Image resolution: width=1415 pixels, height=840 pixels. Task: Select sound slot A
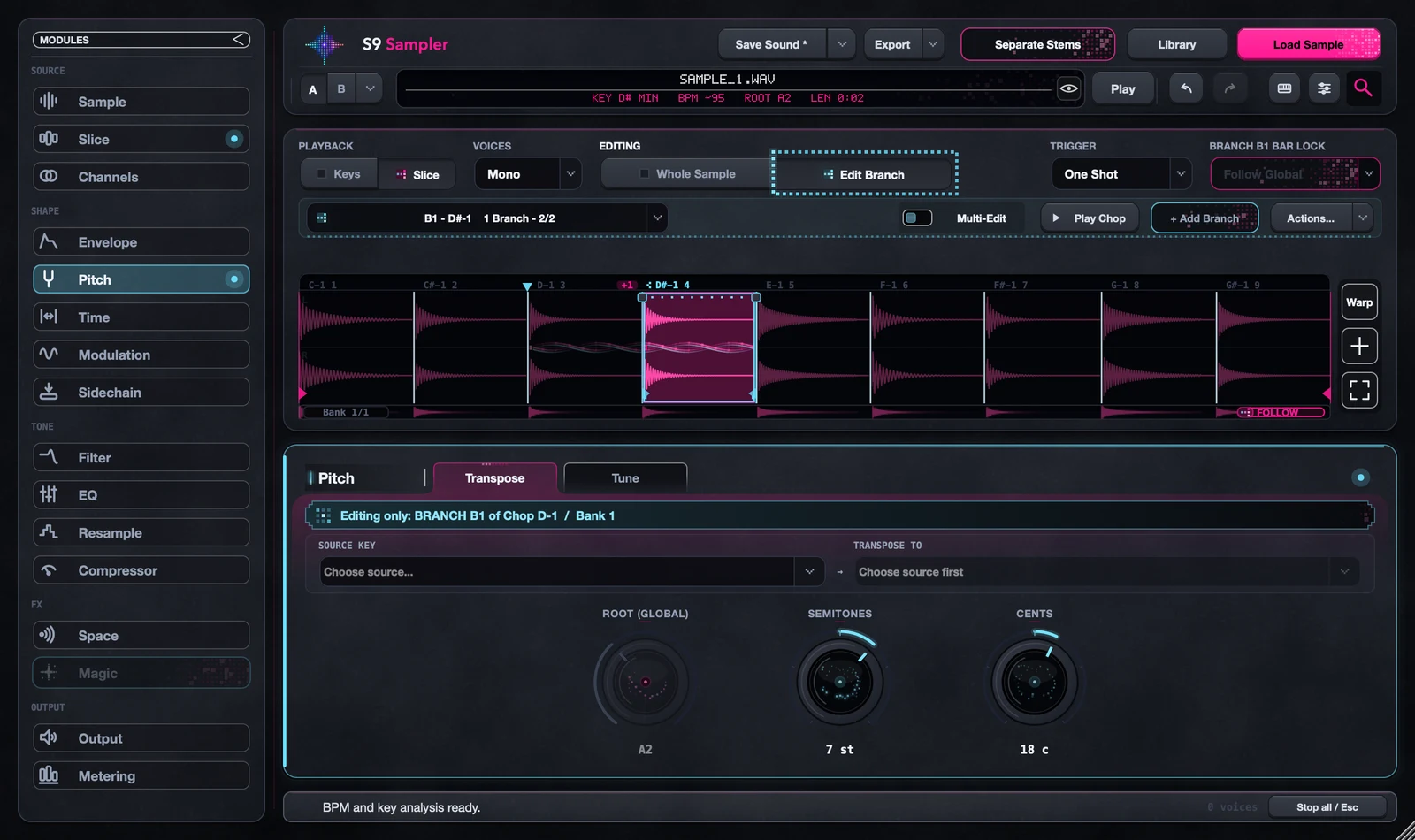pos(313,88)
